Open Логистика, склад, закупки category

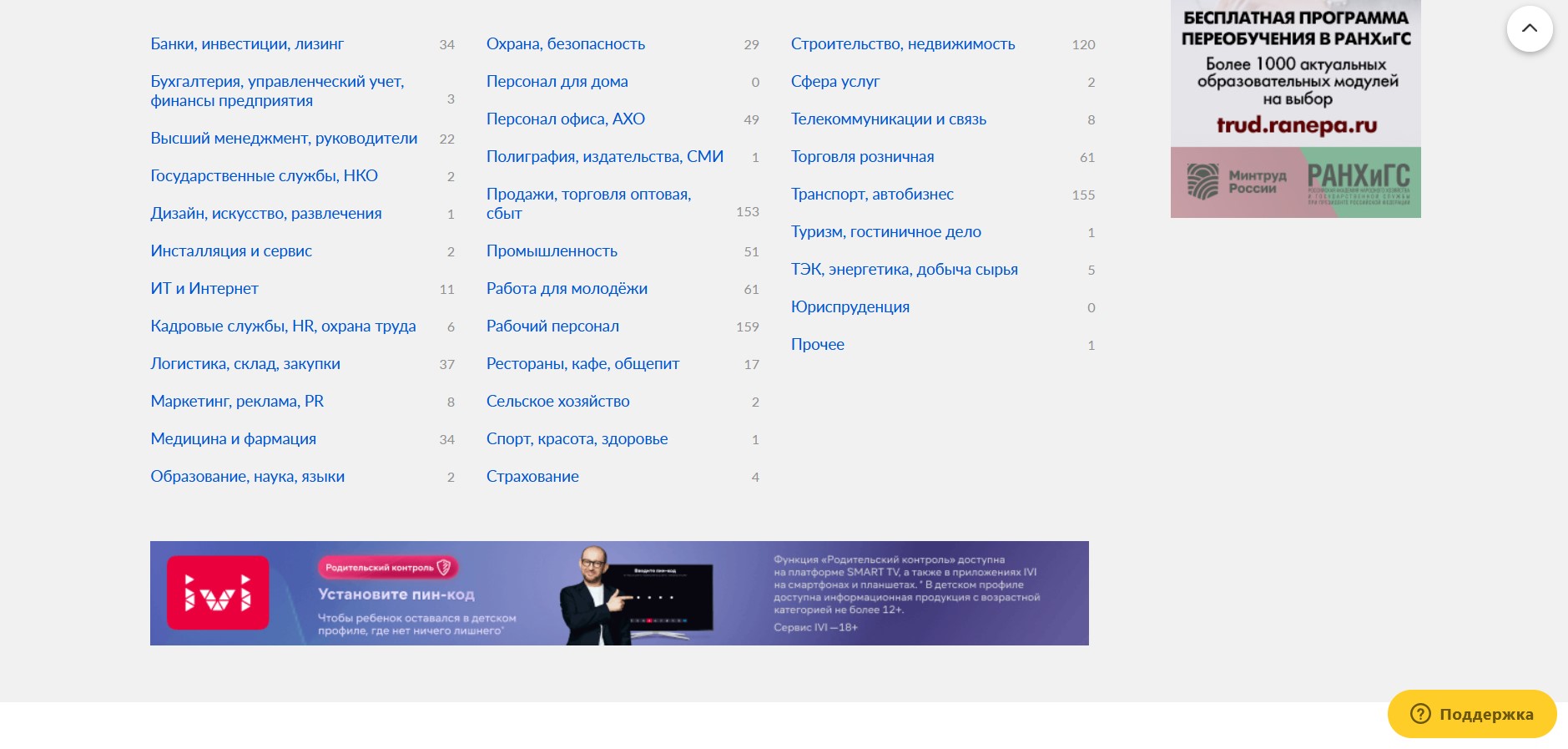click(245, 364)
